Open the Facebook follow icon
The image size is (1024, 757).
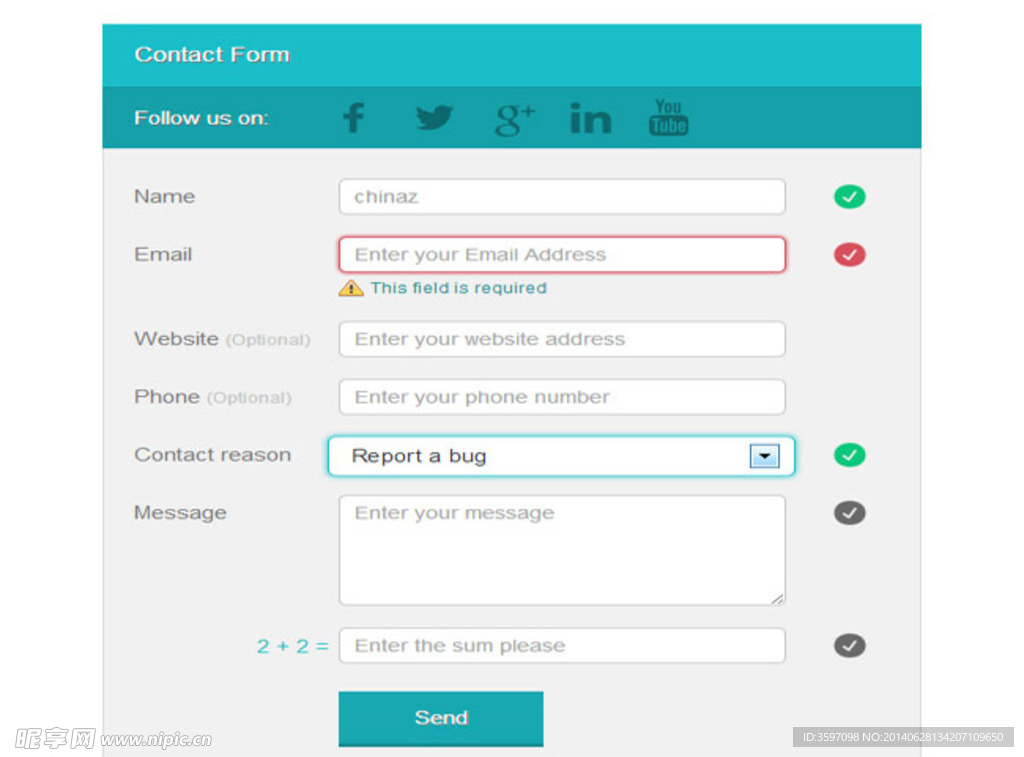354,118
